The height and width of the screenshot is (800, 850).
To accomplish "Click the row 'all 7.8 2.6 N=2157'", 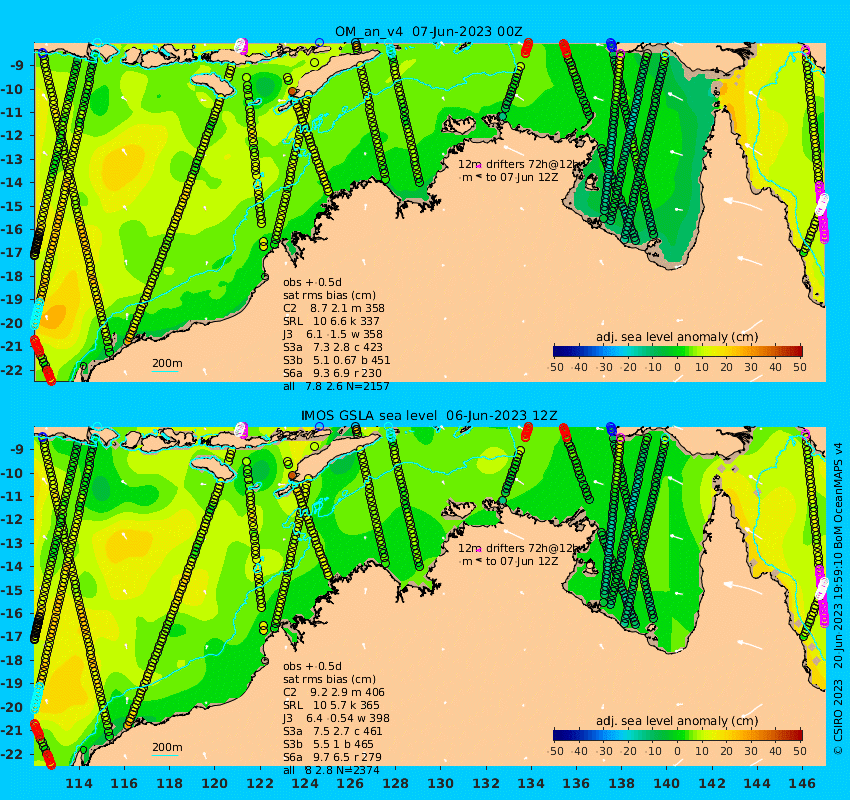I will [x=336, y=386].
